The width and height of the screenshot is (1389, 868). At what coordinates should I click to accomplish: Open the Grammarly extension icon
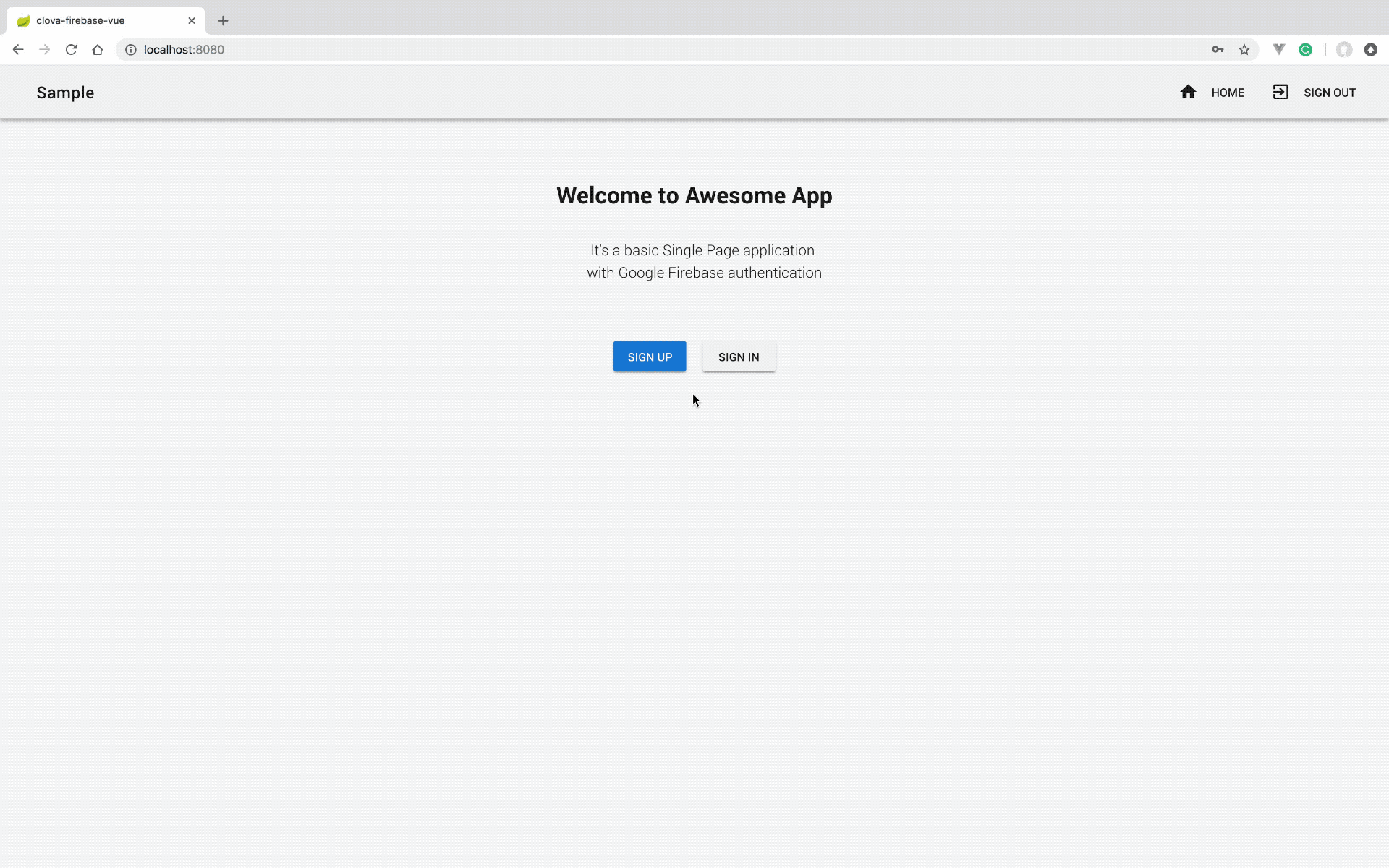click(1306, 50)
